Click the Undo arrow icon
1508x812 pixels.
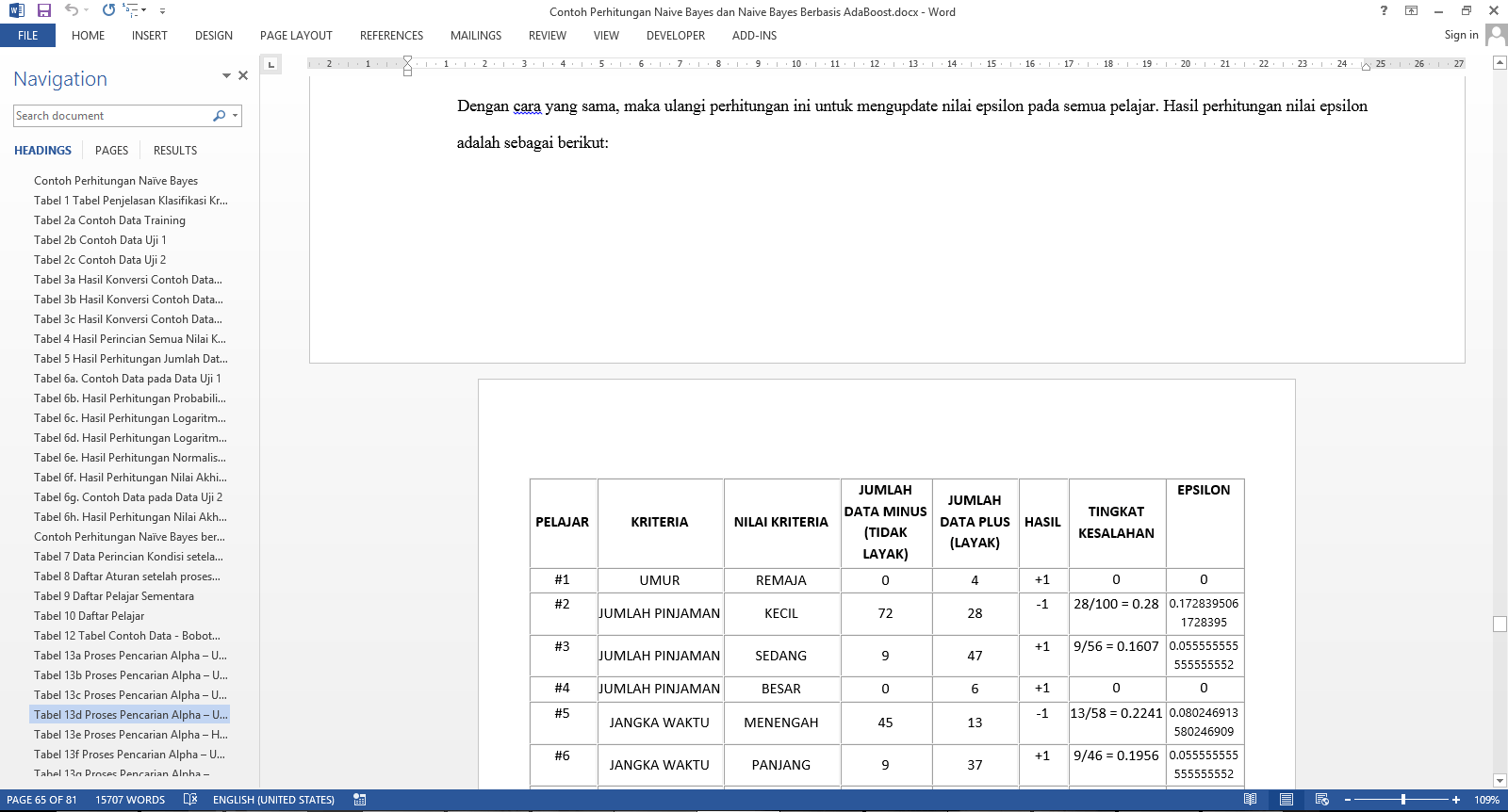pos(71,10)
